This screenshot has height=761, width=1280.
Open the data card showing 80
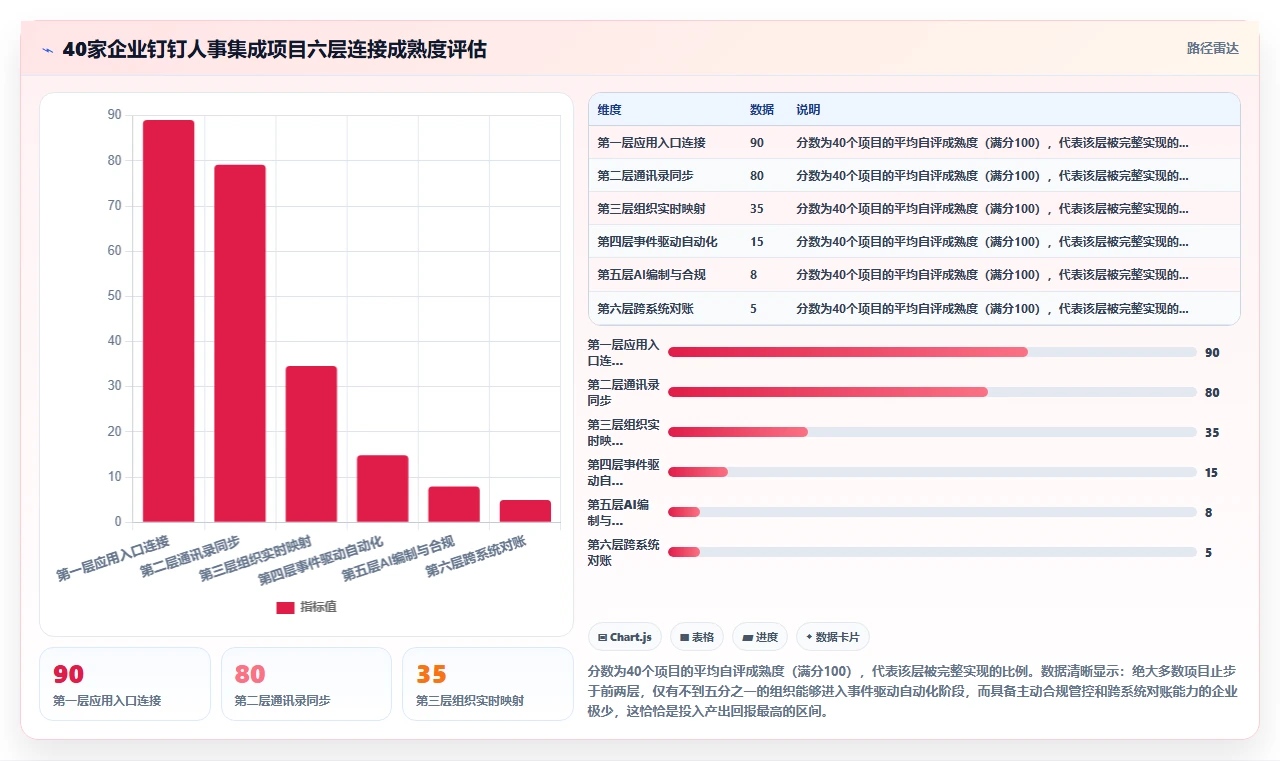306,684
